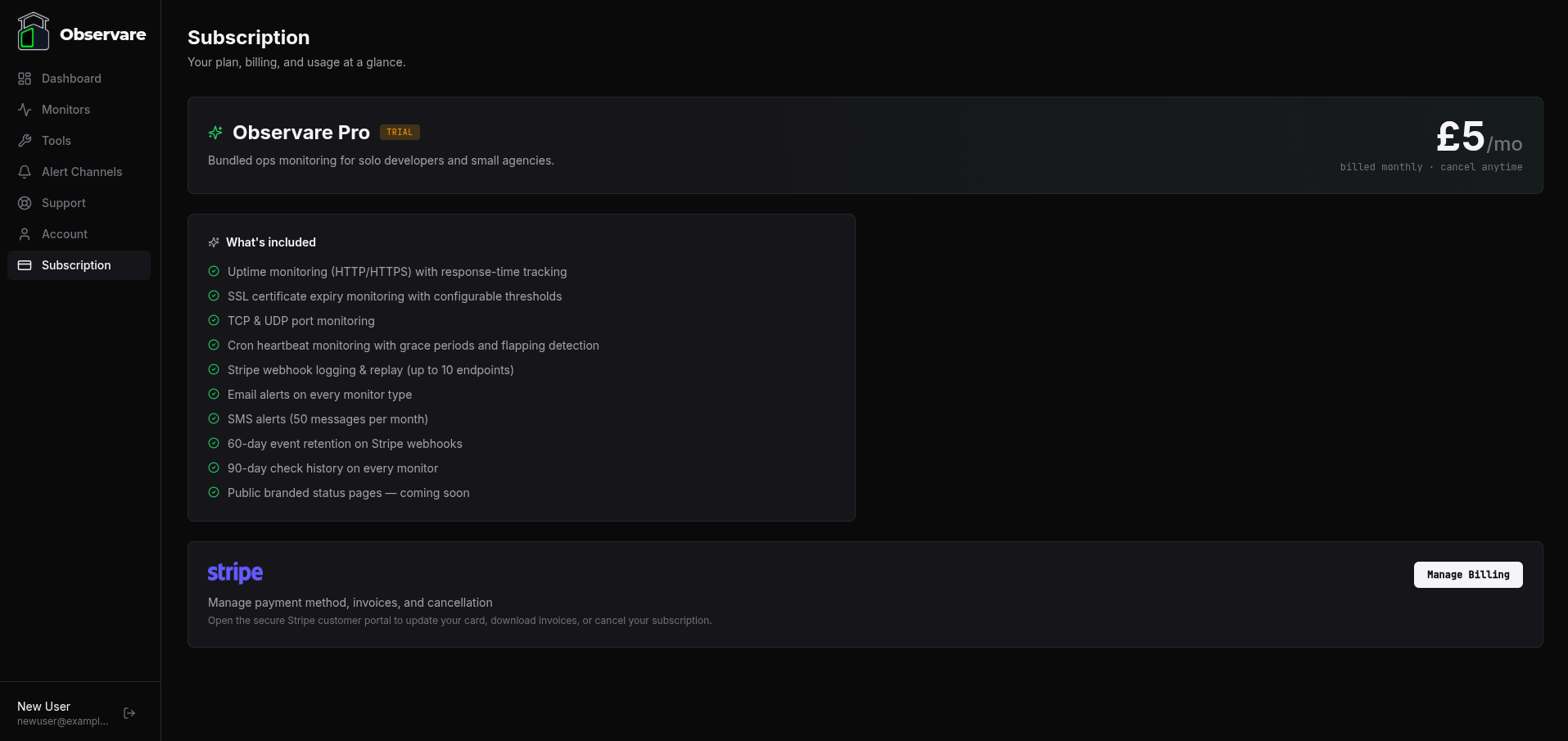This screenshot has height=741, width=1568.
Task: Click the logout arrow icon near New User
Action: 129,712
